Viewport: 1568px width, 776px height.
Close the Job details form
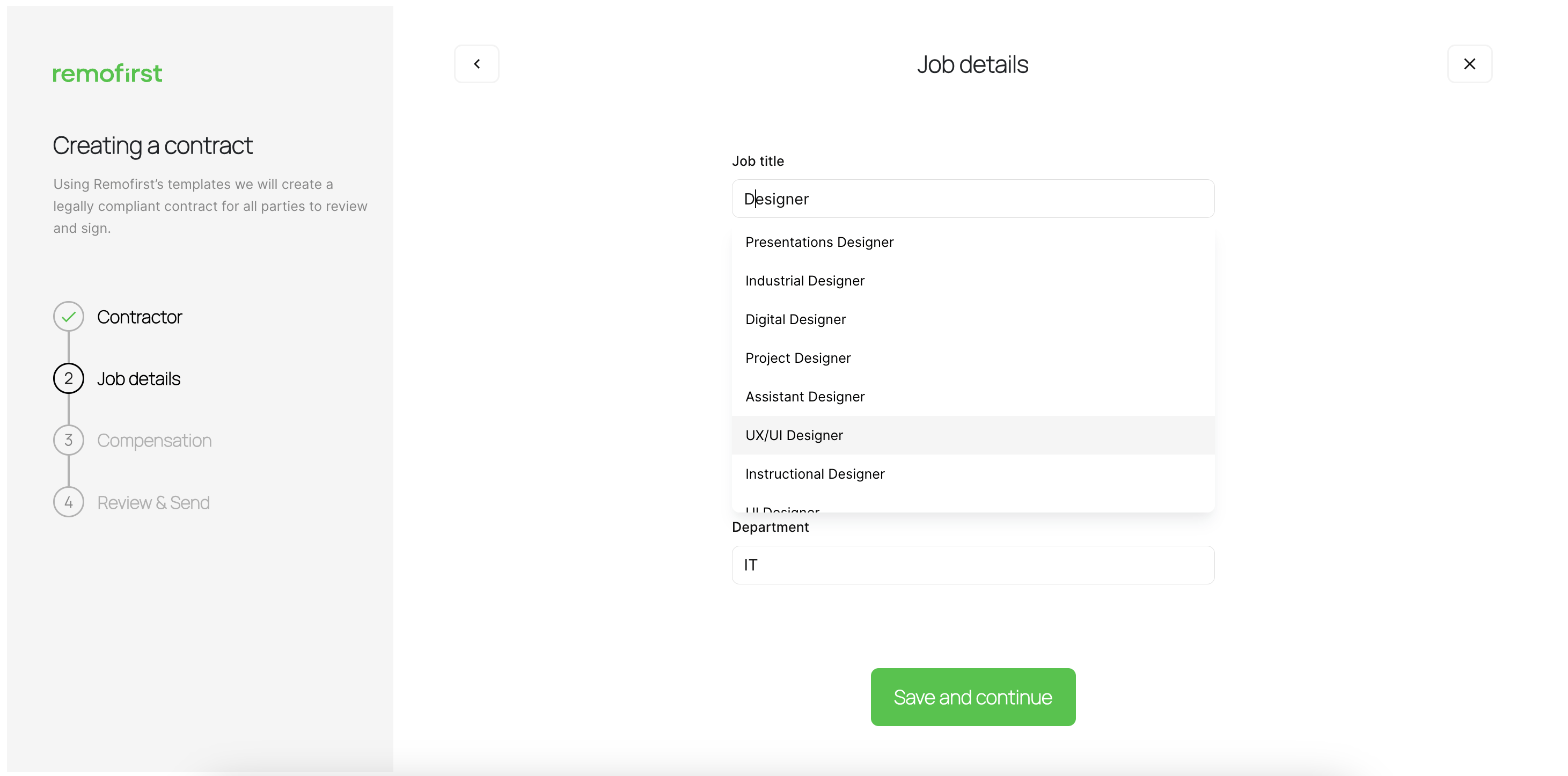click(x=1469, y=64)
